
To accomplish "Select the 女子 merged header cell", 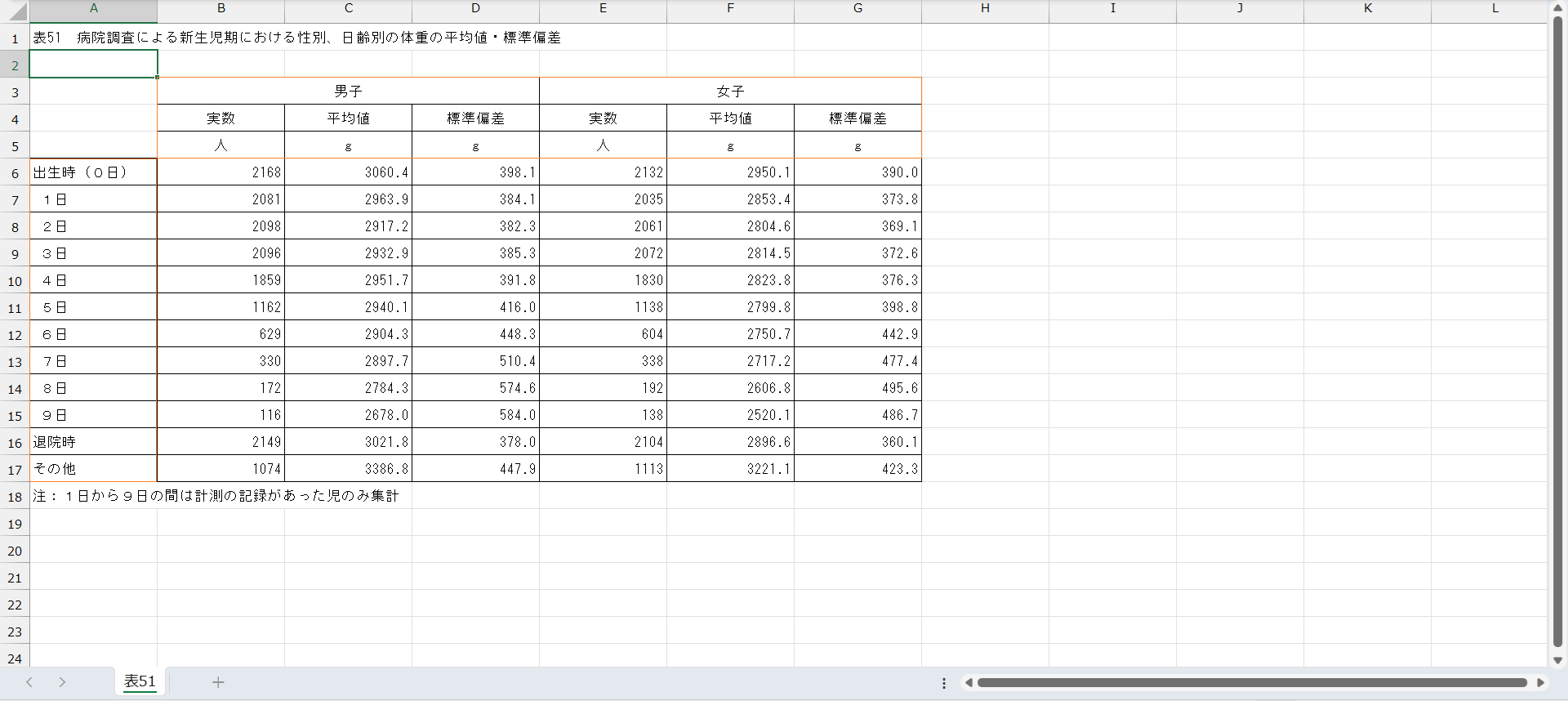I will [730, 92].
